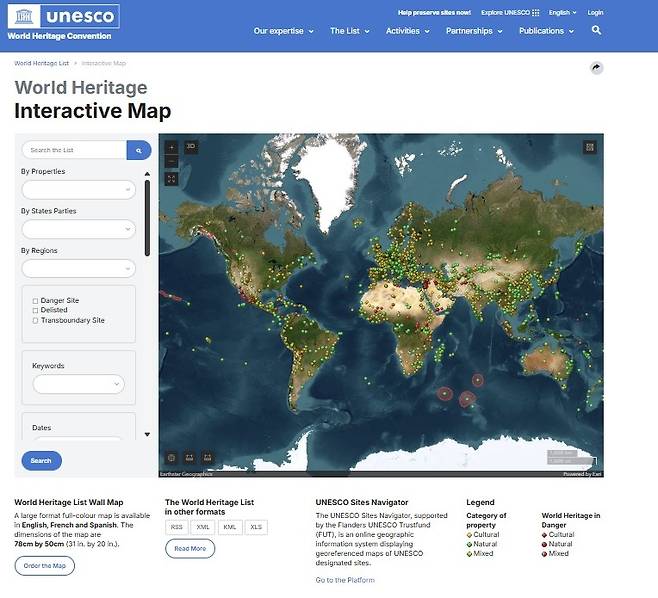Open the basemap gallery icon
The image size is (658, 598).
point(590,147)
